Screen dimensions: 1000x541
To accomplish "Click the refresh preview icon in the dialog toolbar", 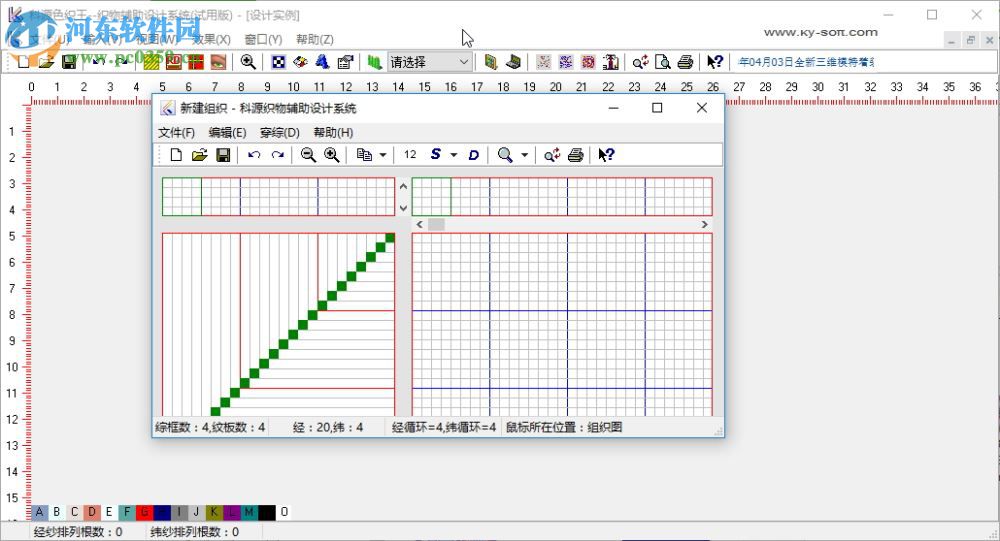I will click(x=552, y=155).
